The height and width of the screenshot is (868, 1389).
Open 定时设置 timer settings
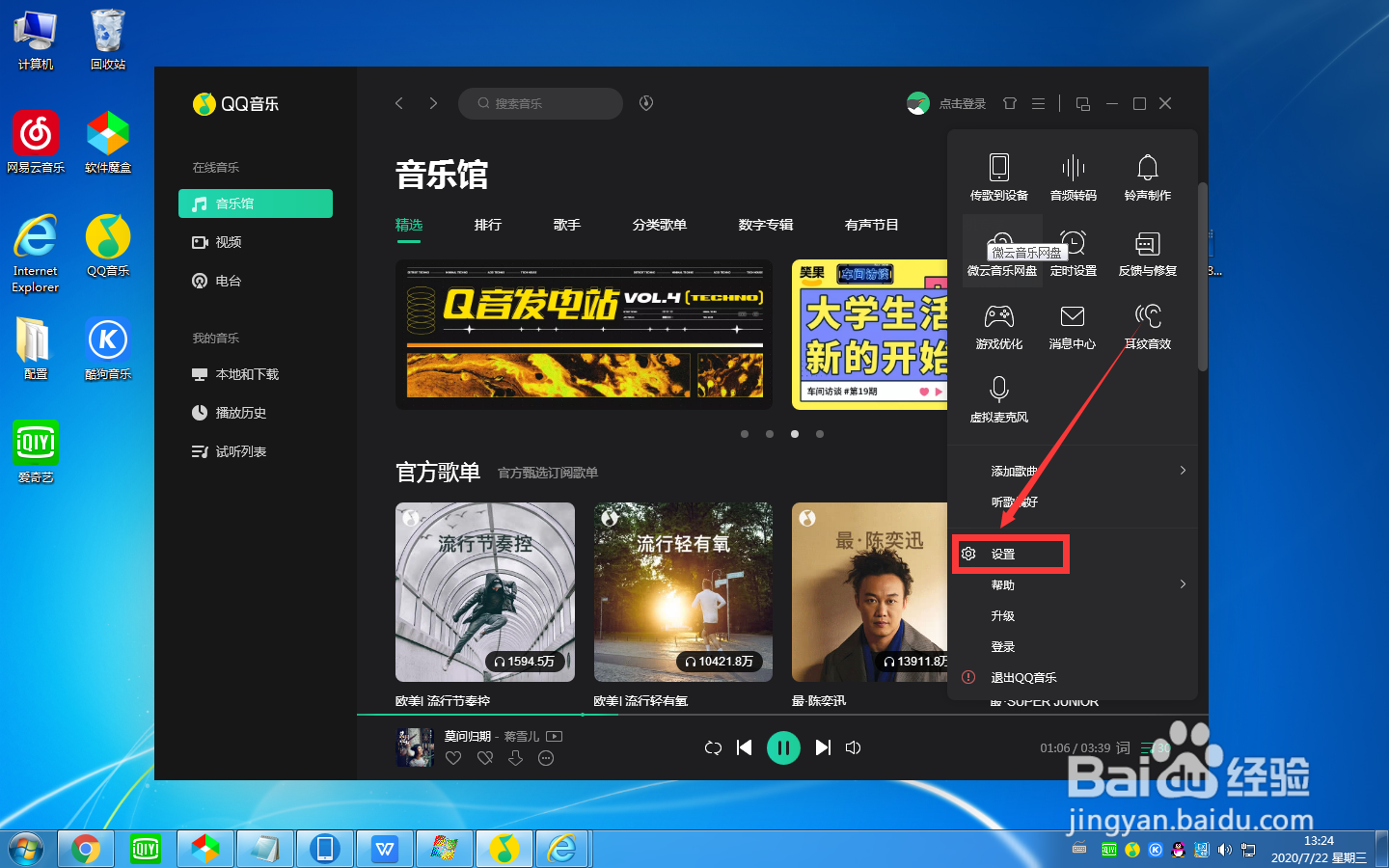pyautogui.click(x=1074, y=253)
